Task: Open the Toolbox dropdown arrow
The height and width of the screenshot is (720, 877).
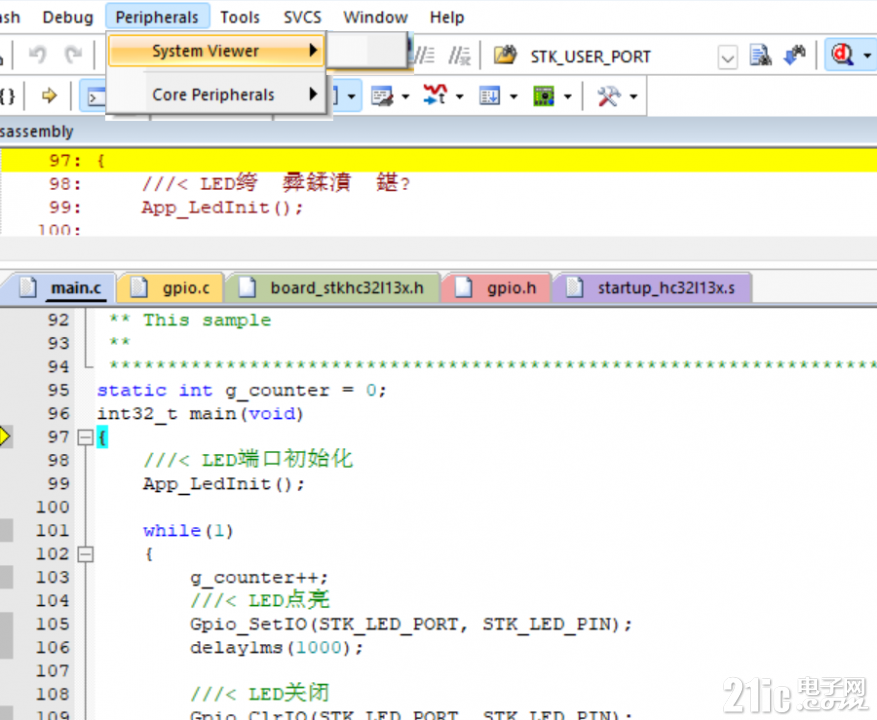Action: 634,97
